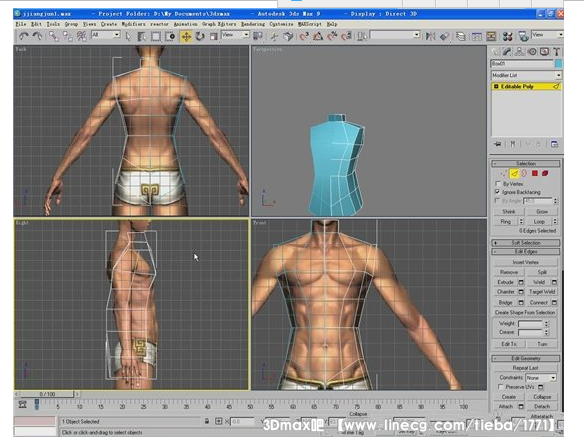Click the Use Pivot Point Center icon

click(x=257, y=36)
